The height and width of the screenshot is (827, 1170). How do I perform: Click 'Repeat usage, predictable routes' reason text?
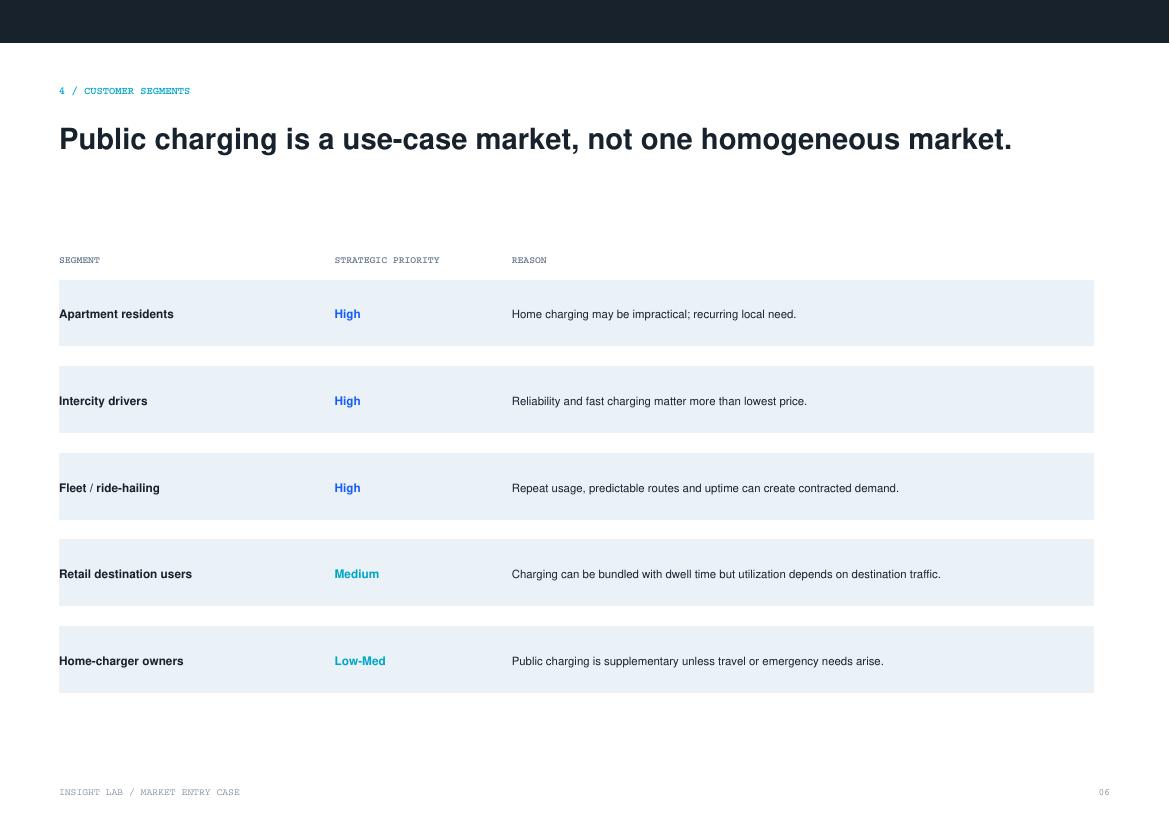(x=705, y=488)
